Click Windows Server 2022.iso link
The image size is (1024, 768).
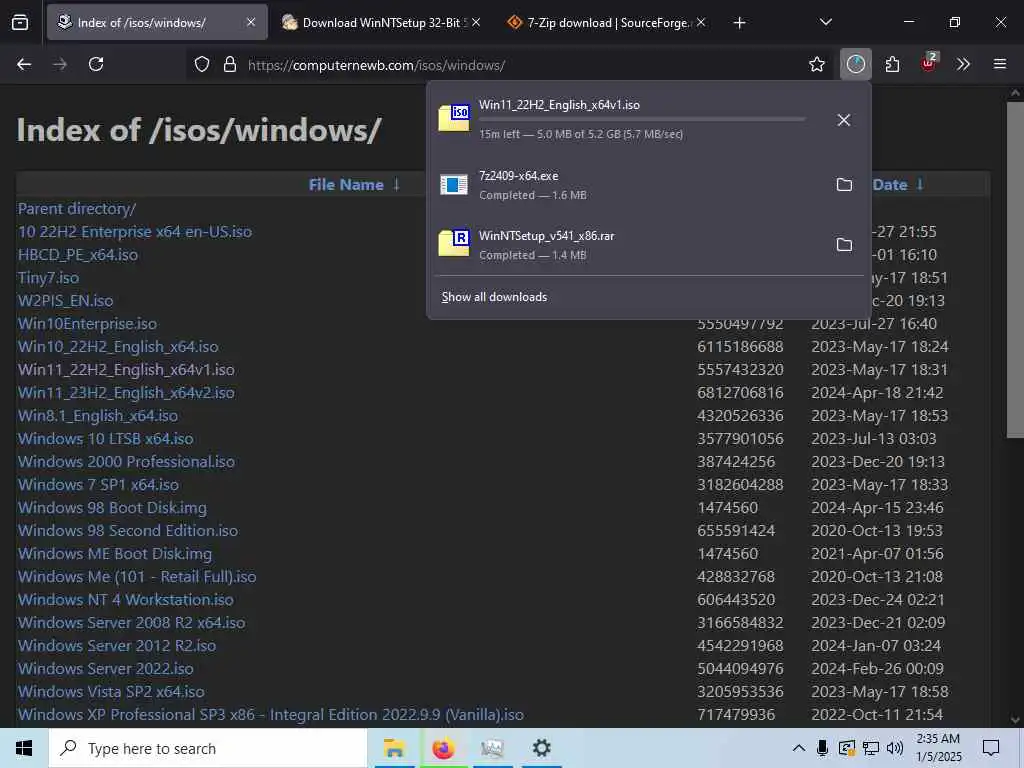pos(106,669)
